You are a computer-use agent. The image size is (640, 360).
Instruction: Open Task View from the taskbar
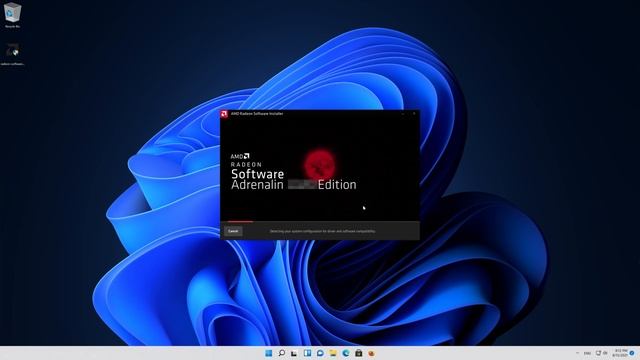point(294,353)
